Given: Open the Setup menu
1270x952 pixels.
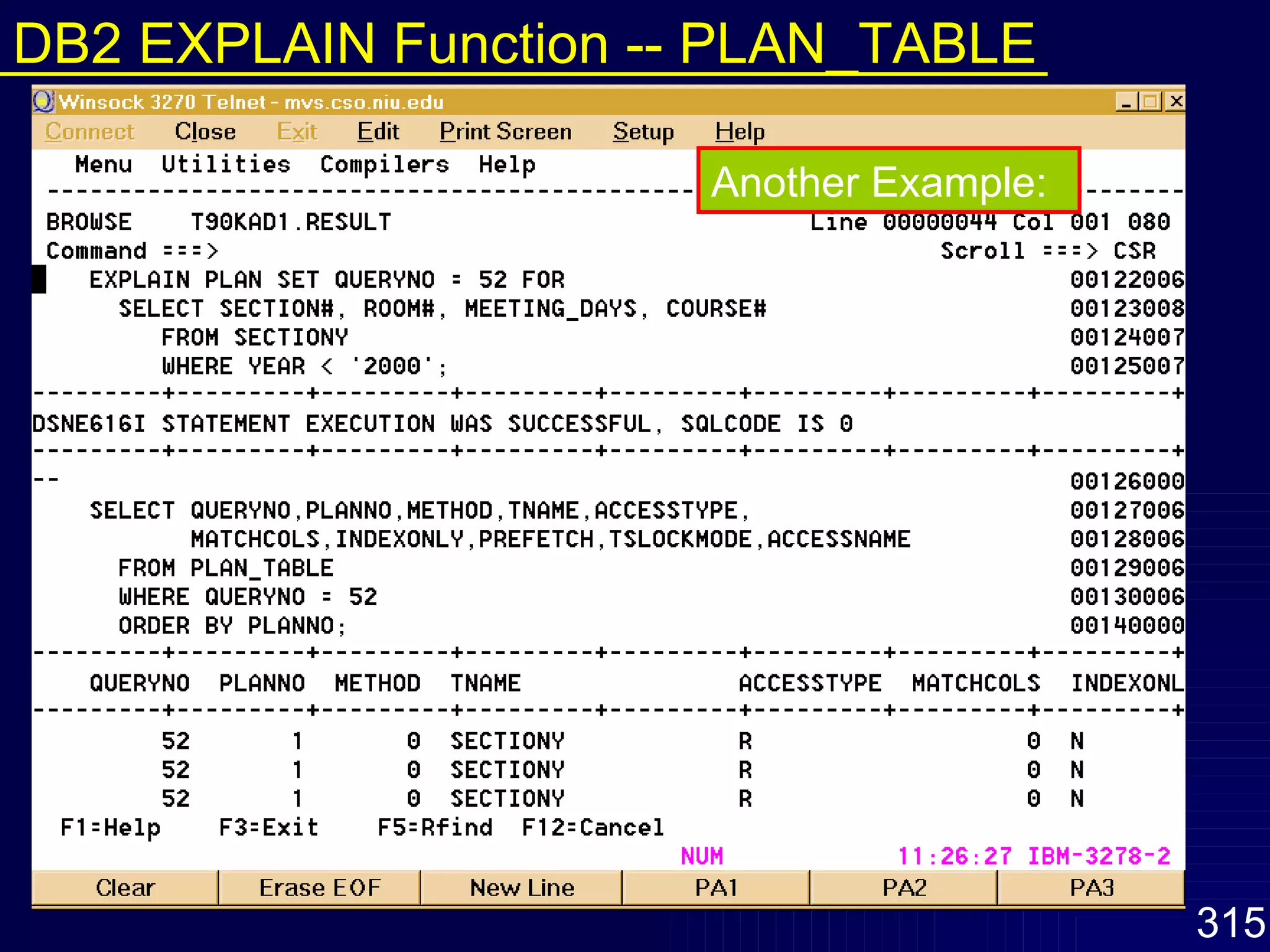Looking at the screenshot, I should pyautogui.click(x=643, y=132).
